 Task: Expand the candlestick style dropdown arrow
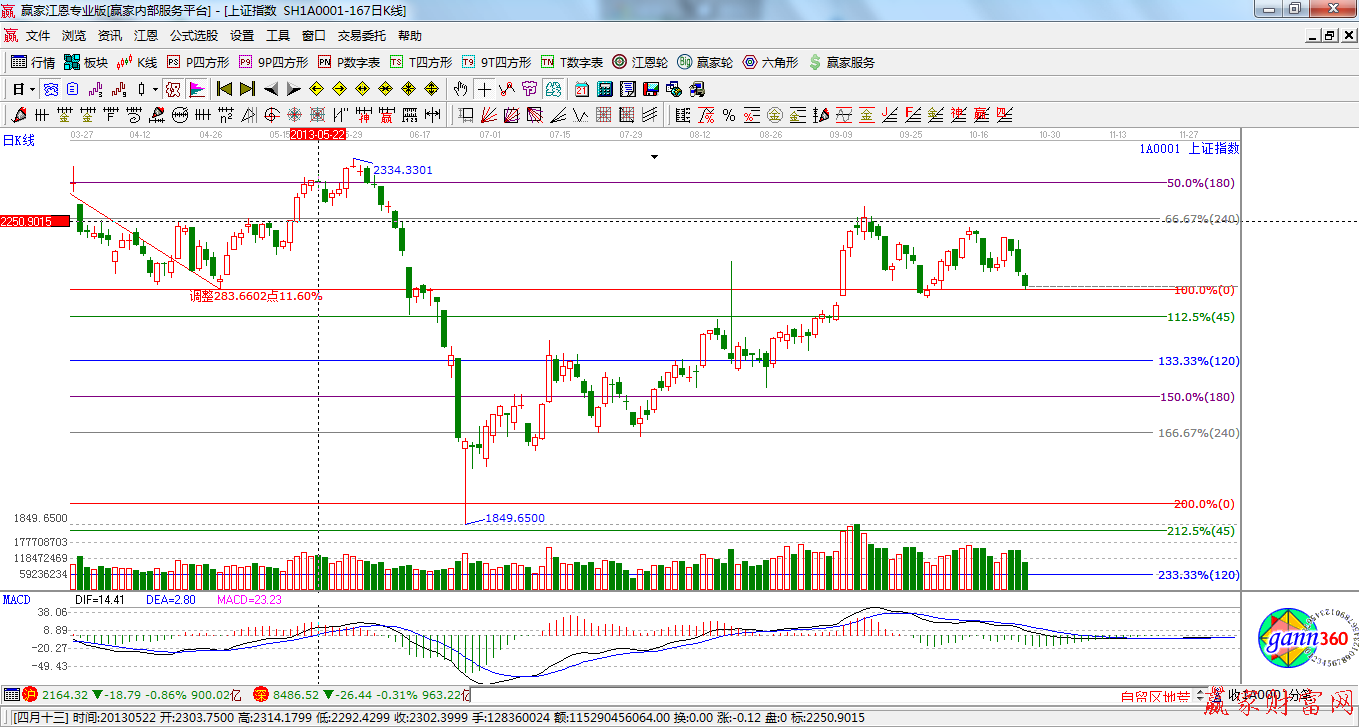click(x=155, y=89)
